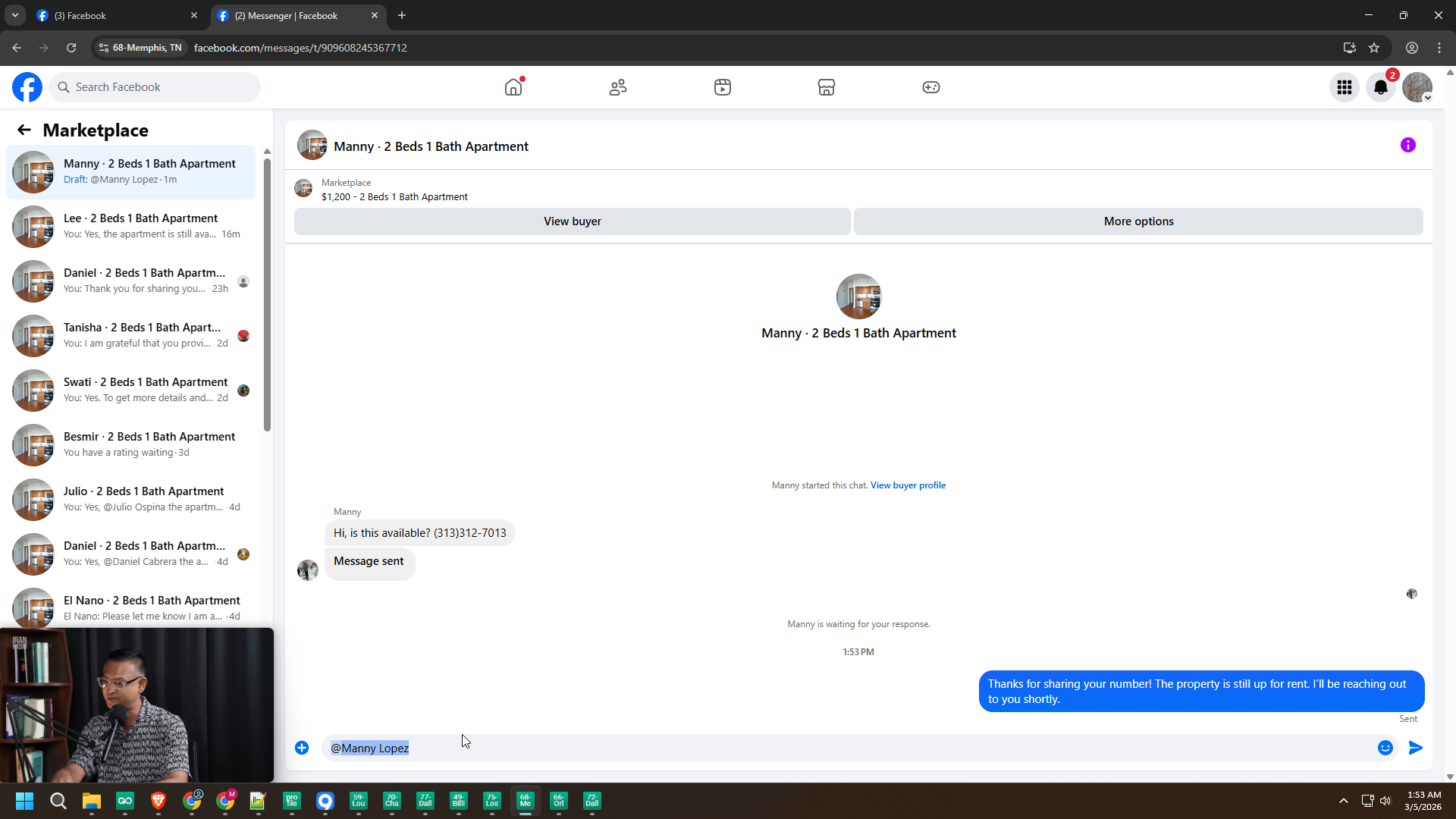The image size is (1456, 819).
Task: Click the View buyer button
Action: 573,221
